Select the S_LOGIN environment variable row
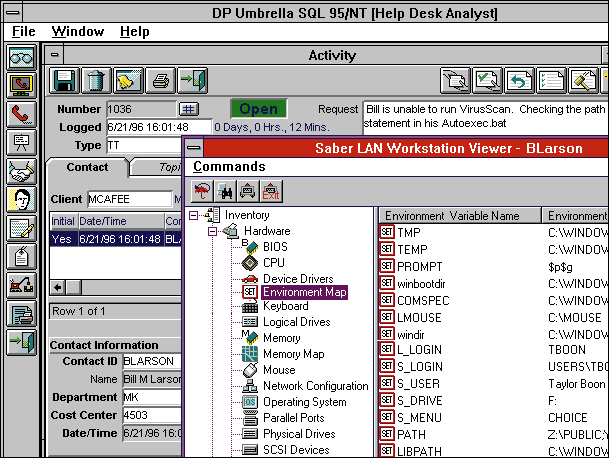The image size is (609, 458). point(494,367)
